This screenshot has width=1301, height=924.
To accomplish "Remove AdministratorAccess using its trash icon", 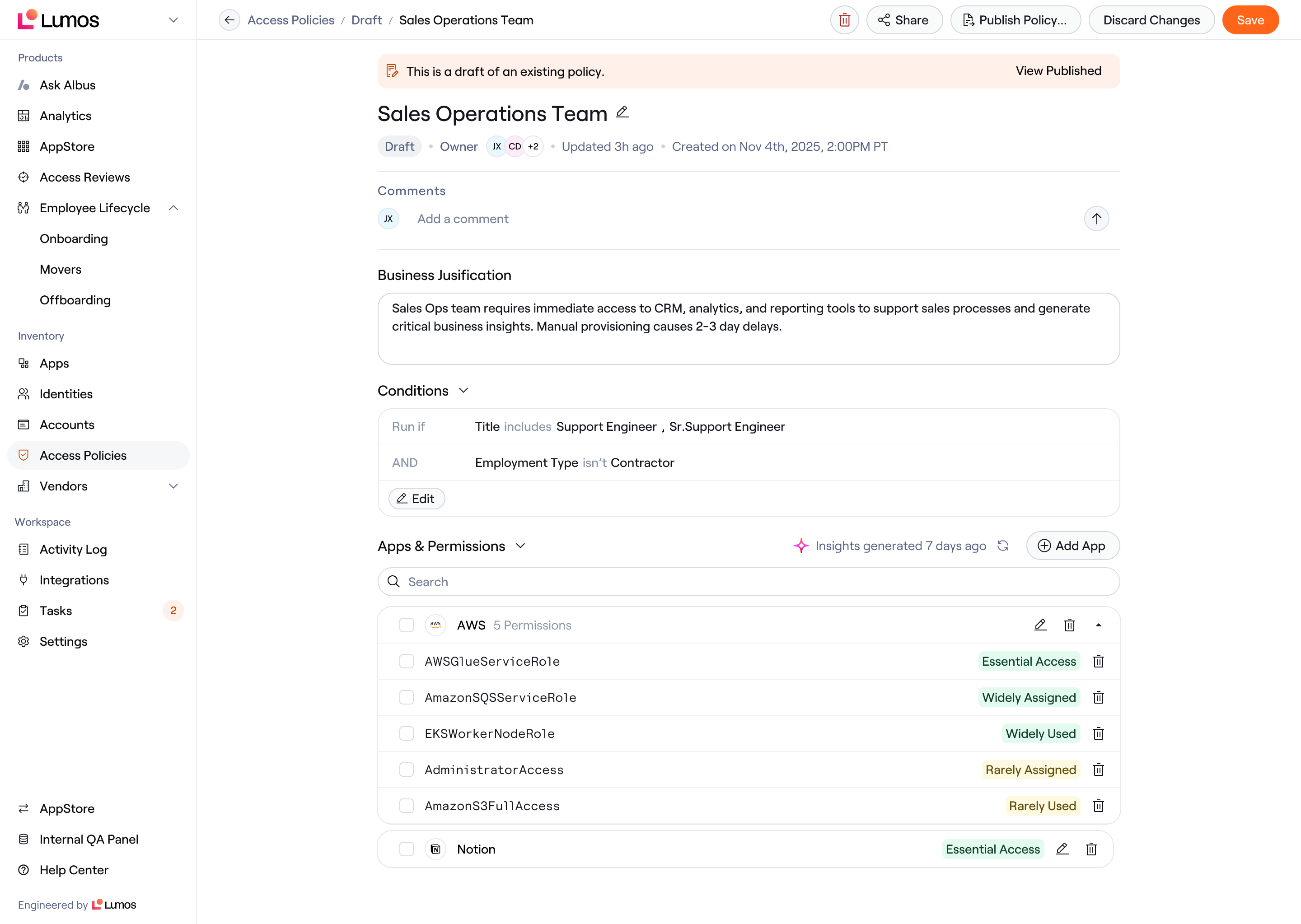I will (1098, 769).
